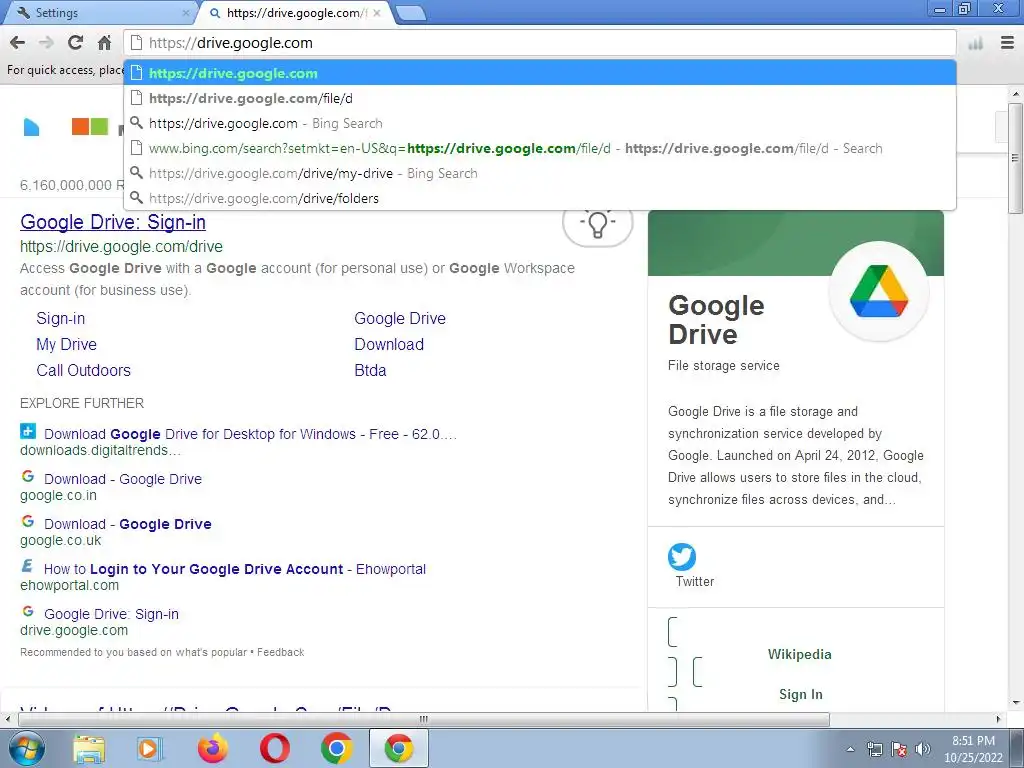Viewport: 1024px width, 768px height.
Task: Launch Firefox from the taskbar
Action: pyautogui.click(x=213, y=749)
